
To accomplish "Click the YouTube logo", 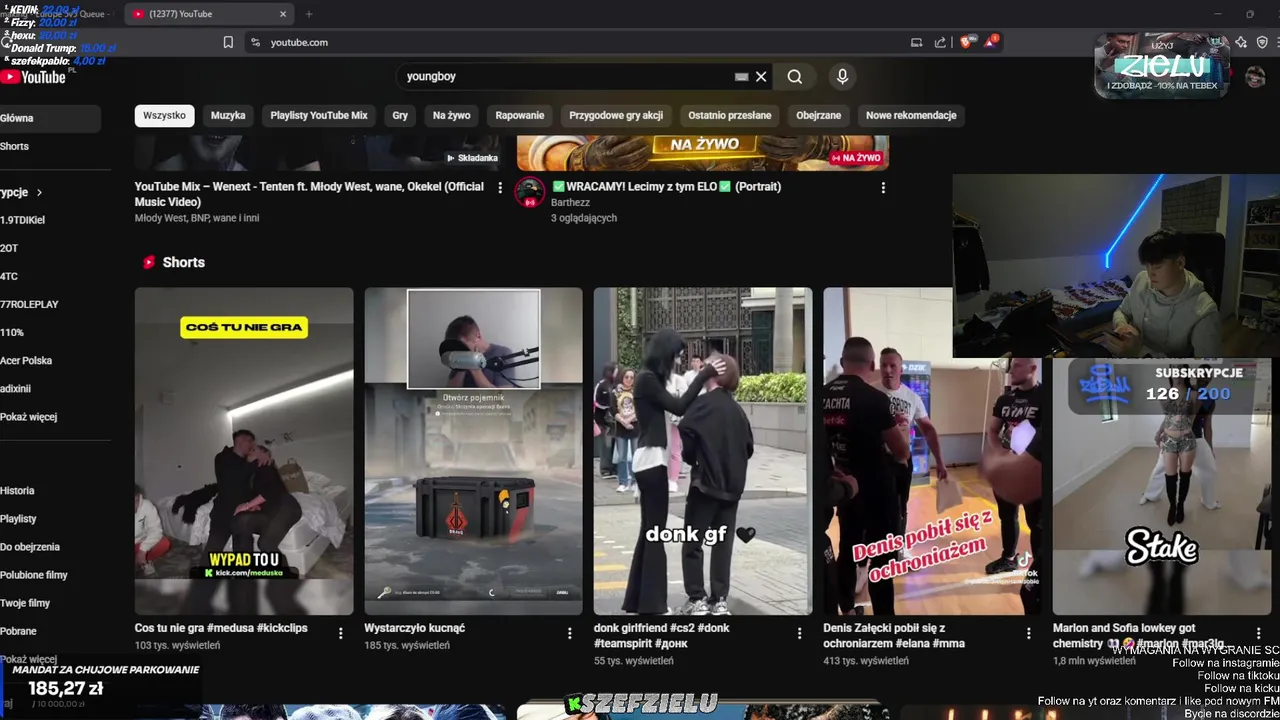I will pos(33,77).
